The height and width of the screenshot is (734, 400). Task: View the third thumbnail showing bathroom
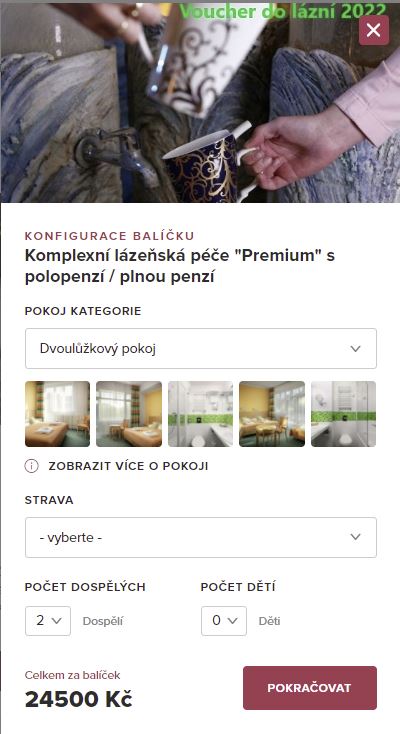200,414
